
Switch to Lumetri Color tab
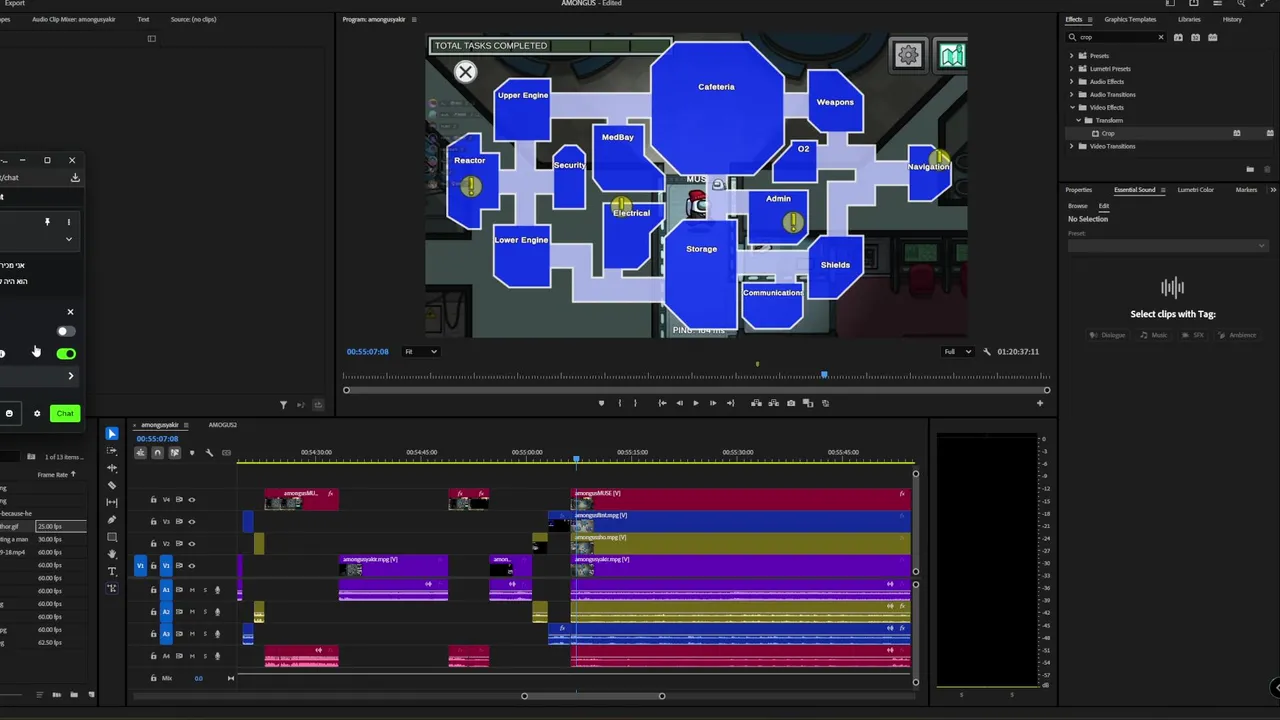point(1196,190)
